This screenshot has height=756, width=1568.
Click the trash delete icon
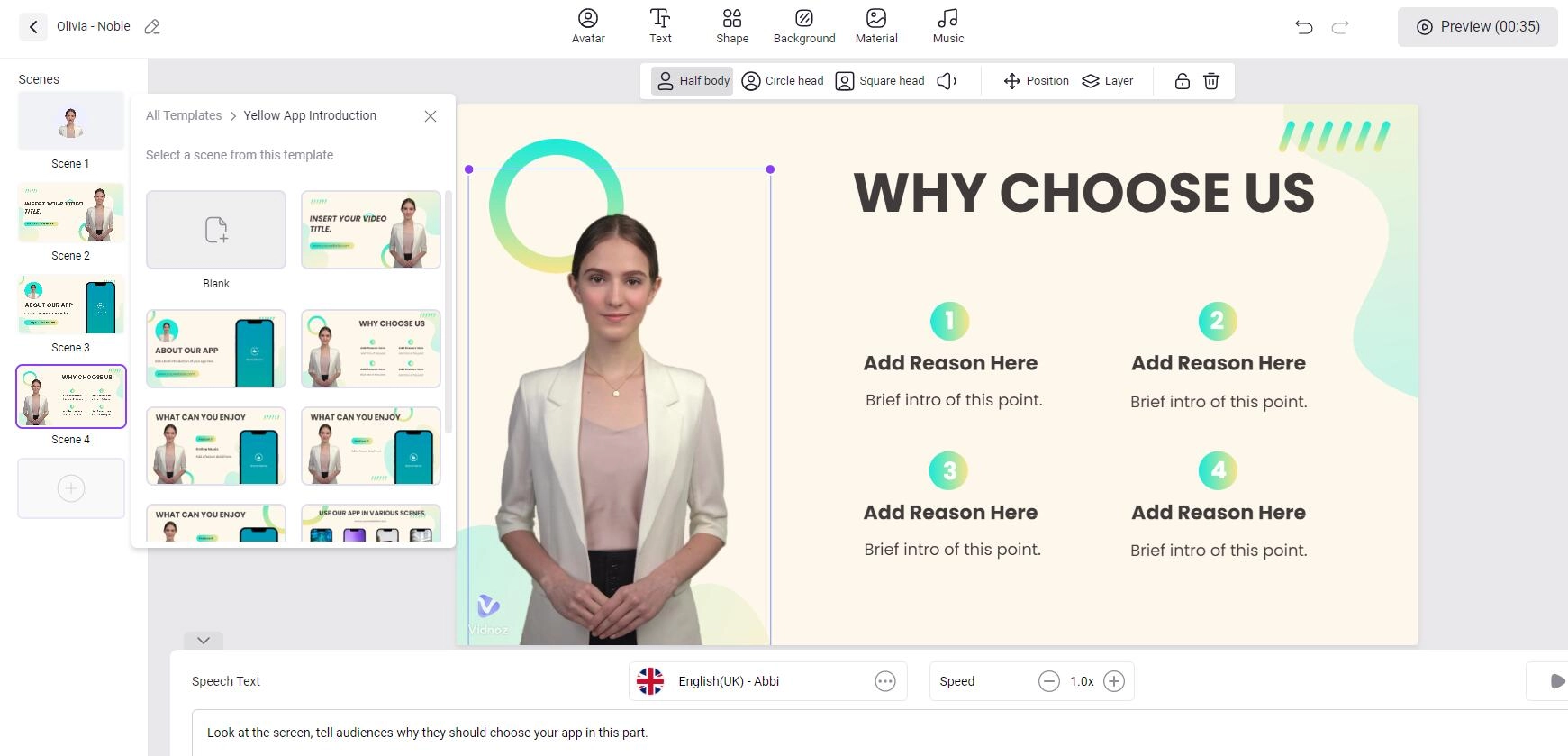click(1211, 81)
